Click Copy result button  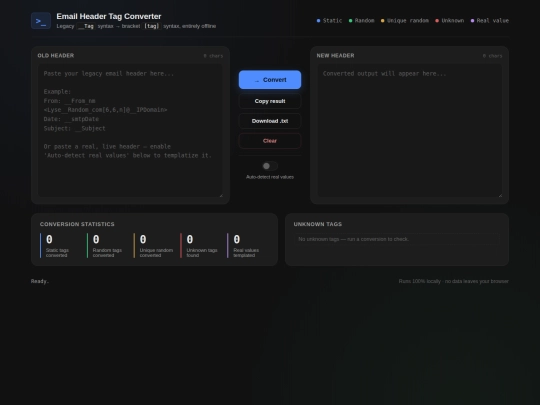pos(270,101)
